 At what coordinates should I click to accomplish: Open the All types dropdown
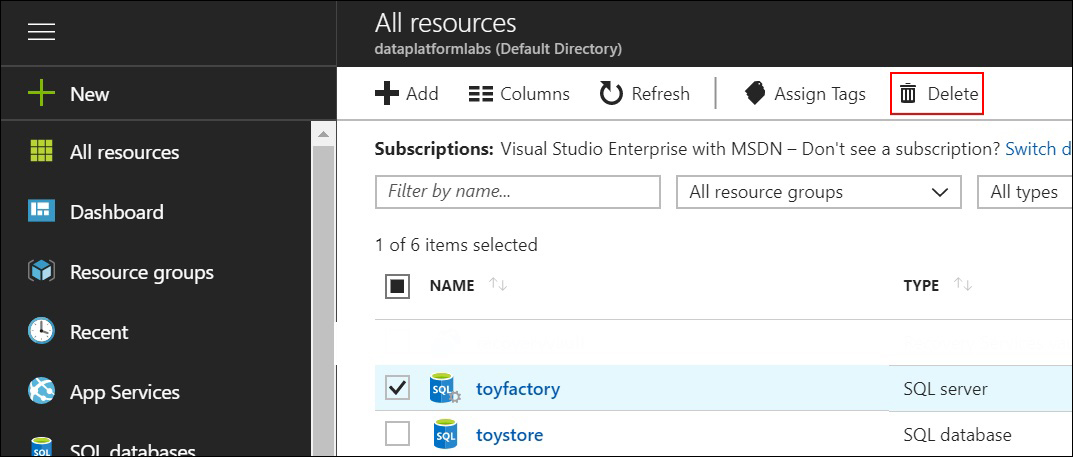click(x=1025, y=192)
